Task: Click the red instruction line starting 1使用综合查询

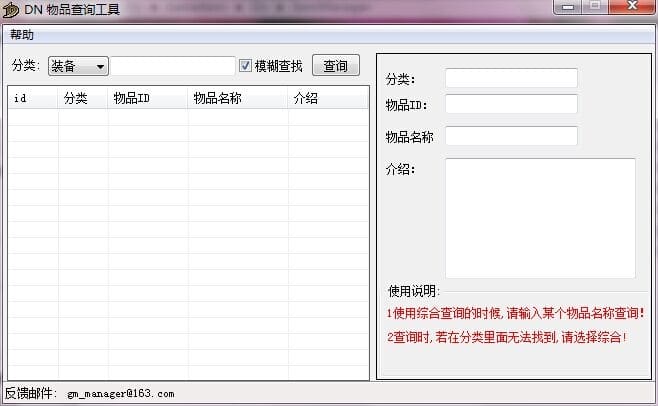Action: point(516,313)
